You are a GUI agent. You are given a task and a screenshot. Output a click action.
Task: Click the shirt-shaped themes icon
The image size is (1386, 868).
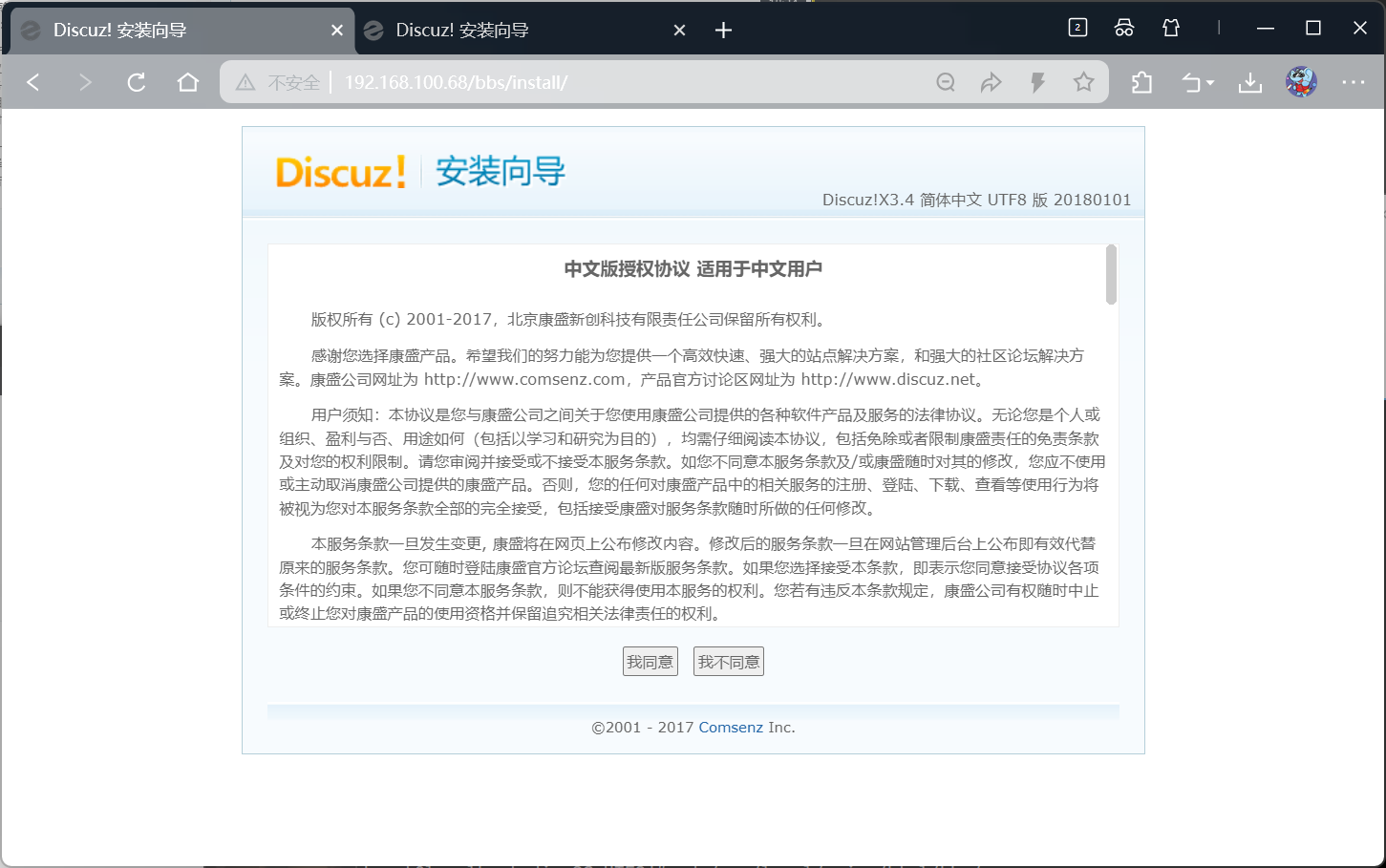point(1170,28)
